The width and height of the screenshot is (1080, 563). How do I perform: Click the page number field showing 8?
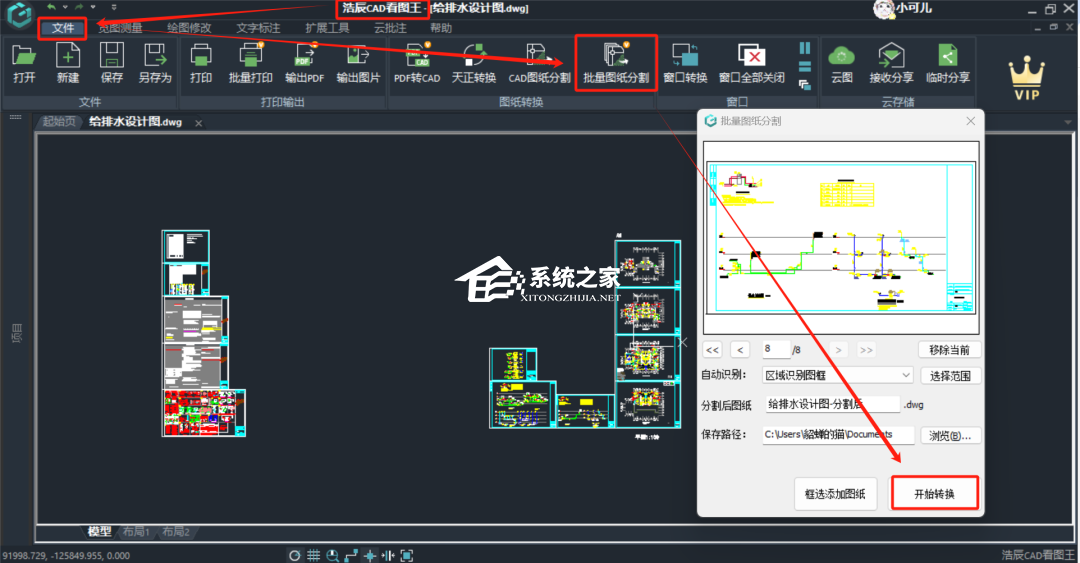coord(776,349)
